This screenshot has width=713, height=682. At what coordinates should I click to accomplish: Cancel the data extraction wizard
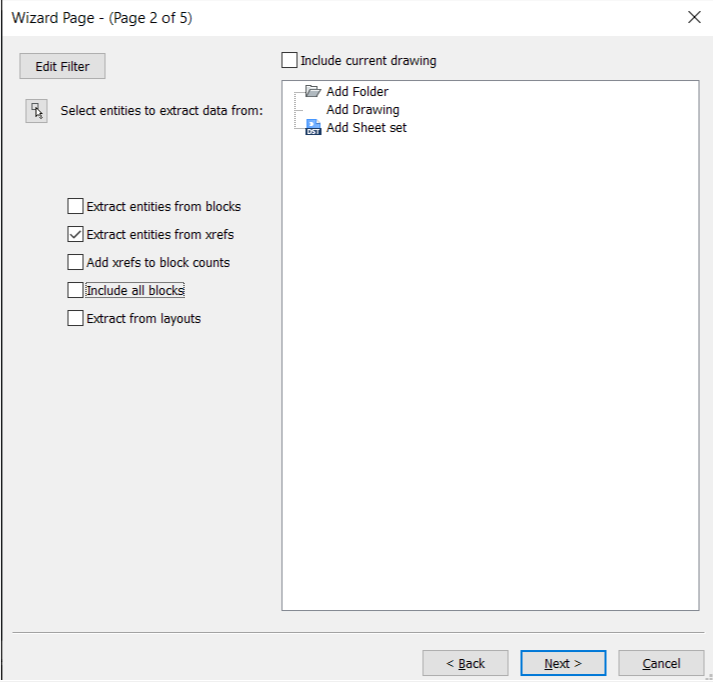pos(661,663)
